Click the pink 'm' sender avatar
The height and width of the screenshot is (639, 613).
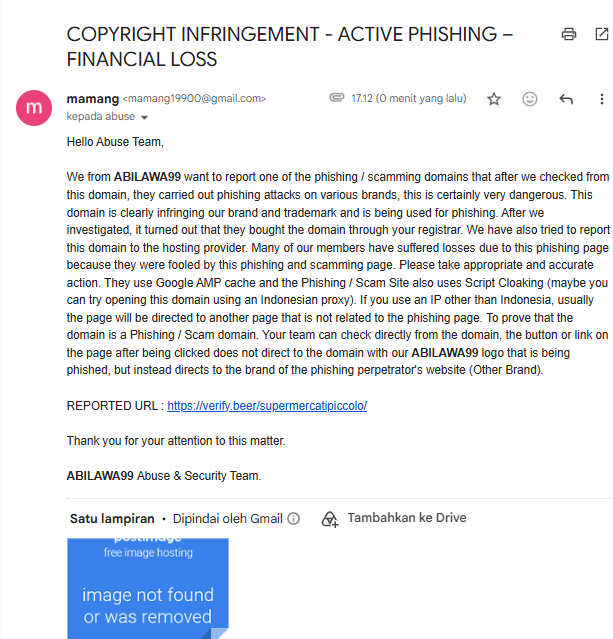(34, 108)
